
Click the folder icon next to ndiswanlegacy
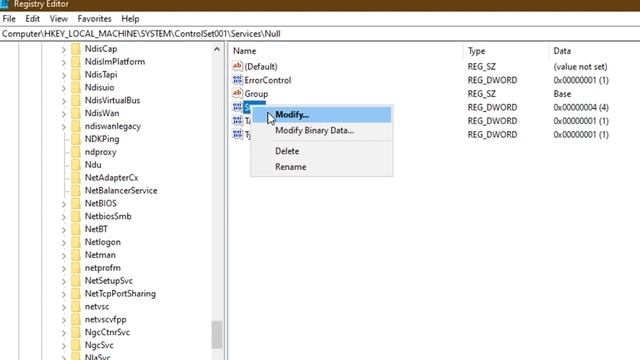coord(76,127)
